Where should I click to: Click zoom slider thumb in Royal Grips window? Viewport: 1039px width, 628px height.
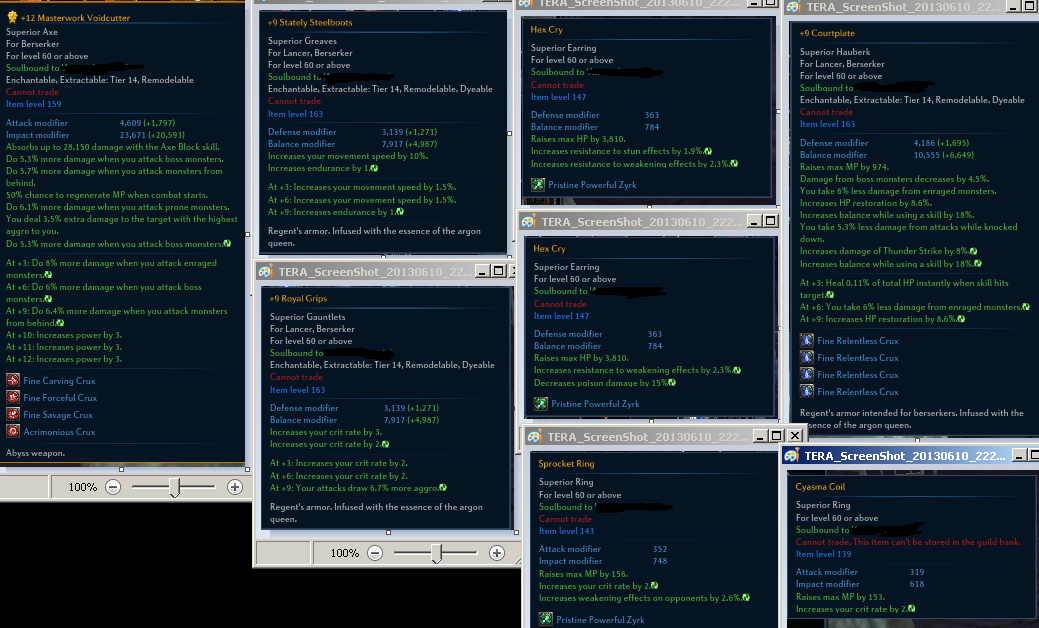coord(436,553)
